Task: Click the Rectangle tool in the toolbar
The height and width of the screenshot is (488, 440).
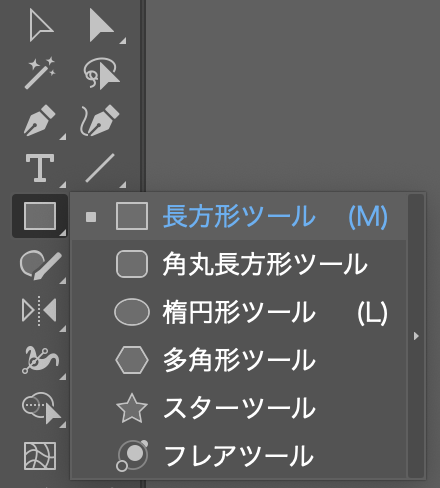Action: pos(40,216)
